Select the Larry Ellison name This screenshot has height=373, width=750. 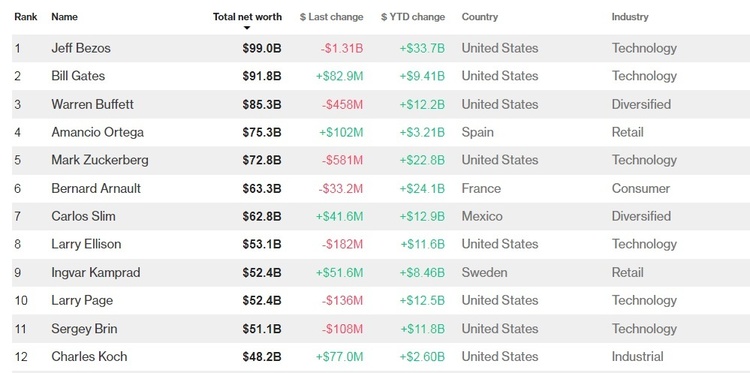[86, 244]
